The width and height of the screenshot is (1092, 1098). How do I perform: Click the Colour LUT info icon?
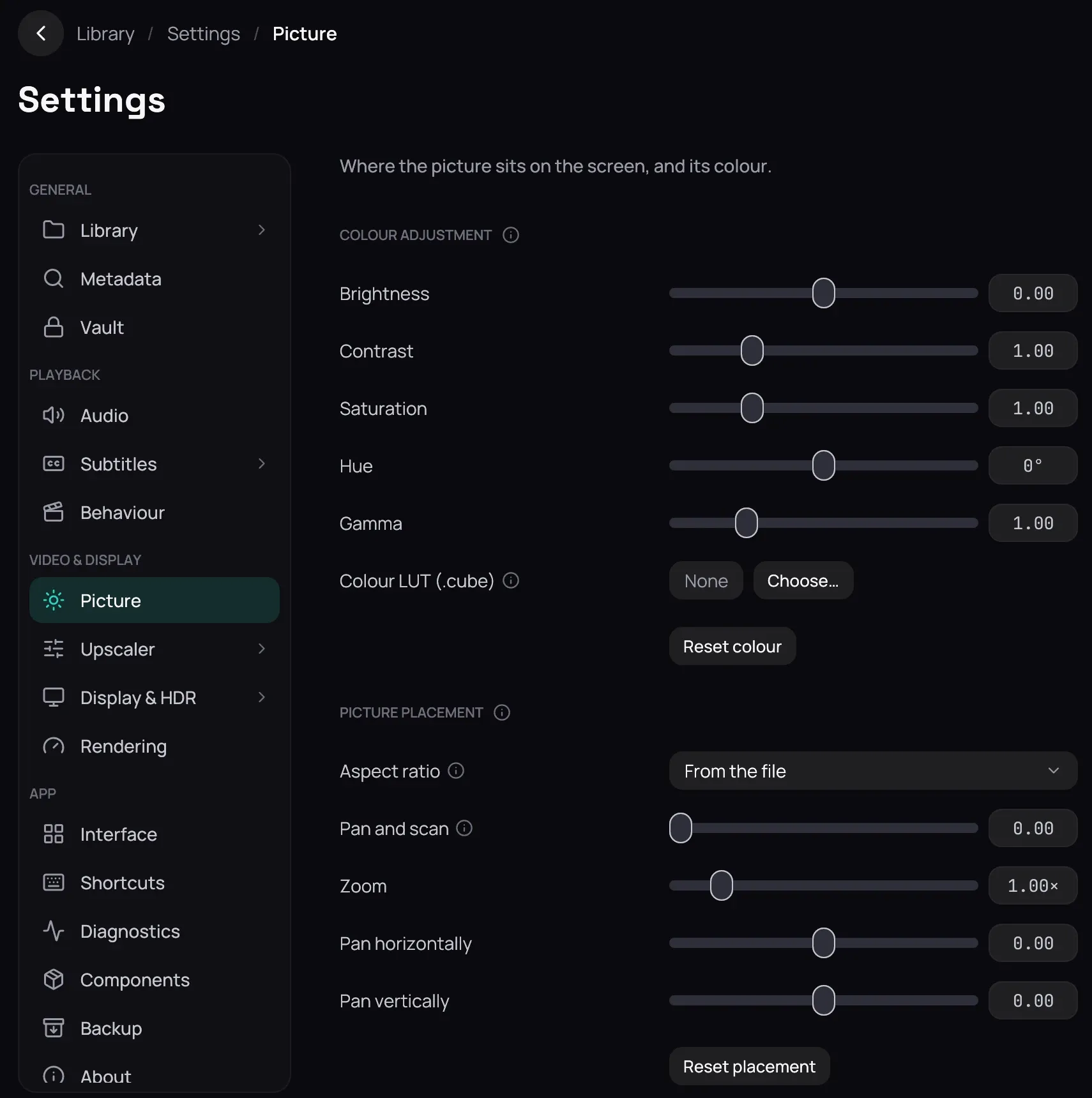[511, 580]
